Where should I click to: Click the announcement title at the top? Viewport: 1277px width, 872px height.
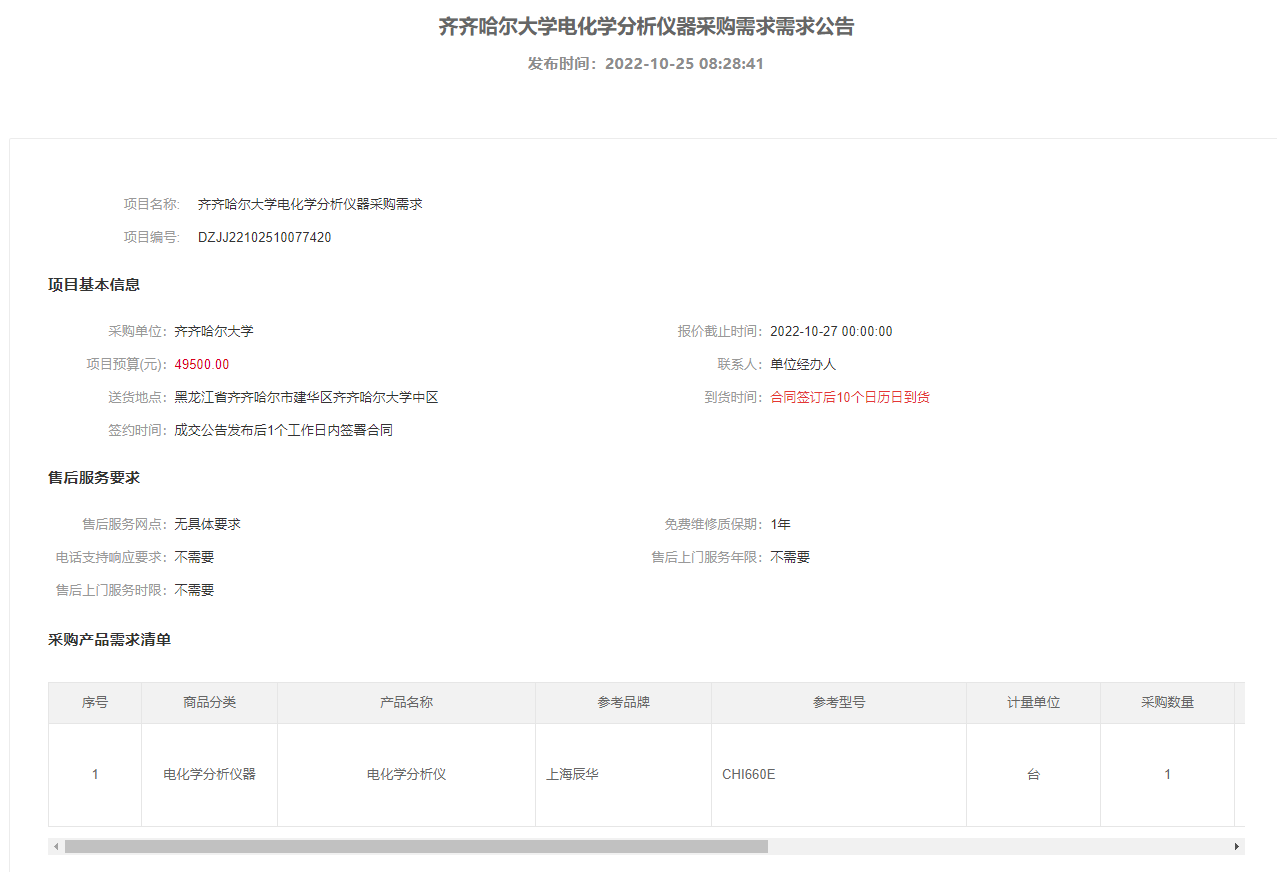[646, 27]
